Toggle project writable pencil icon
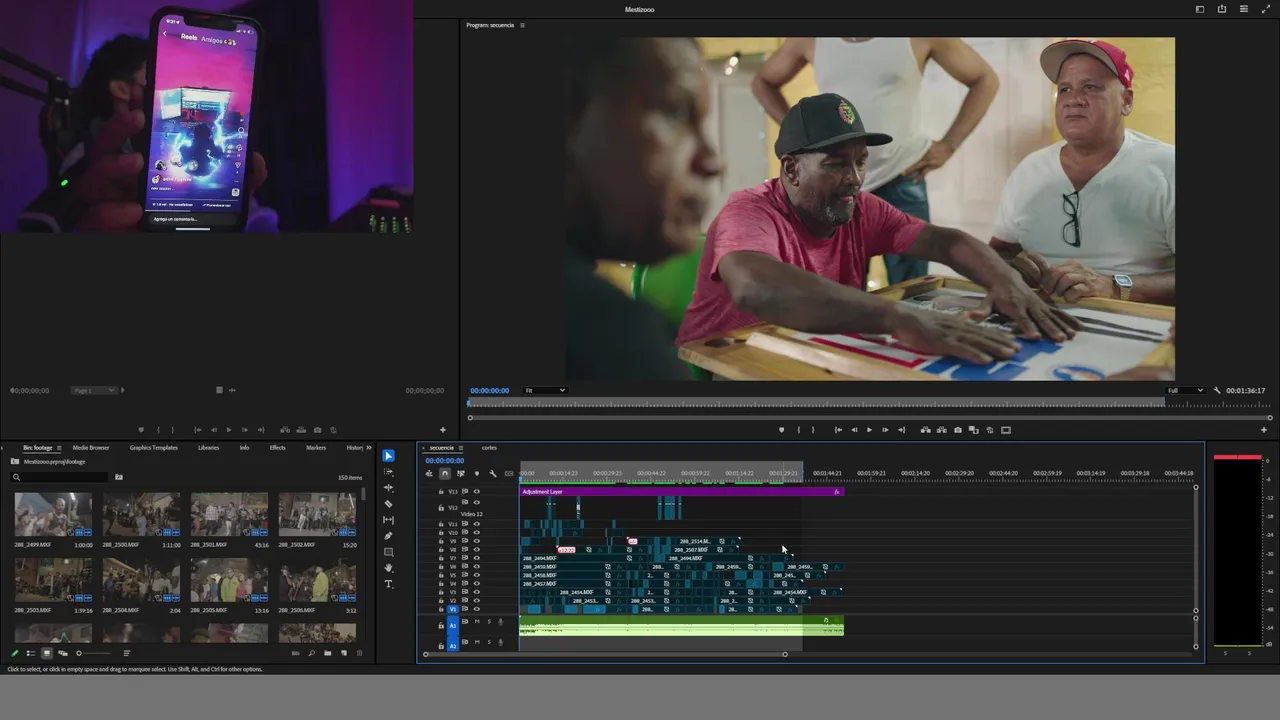The width and height of the screenshot is (1280, 720). (15, 653)
